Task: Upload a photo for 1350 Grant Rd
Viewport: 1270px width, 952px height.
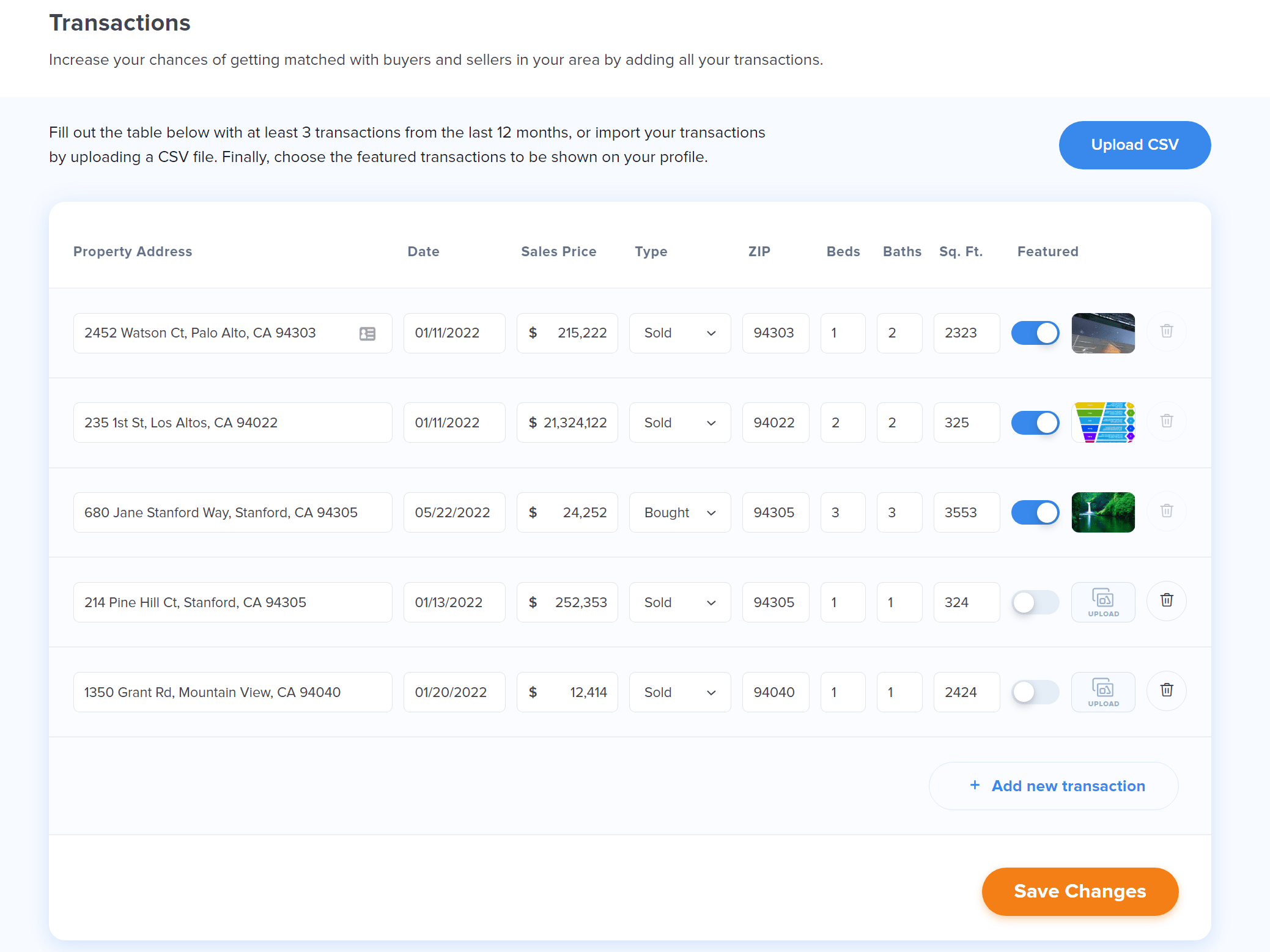Action: point(1102,692)
